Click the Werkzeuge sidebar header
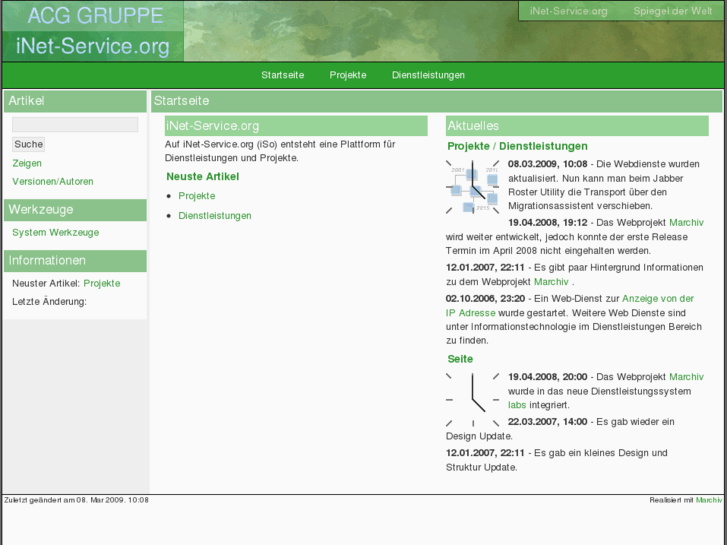Image resolution: width=727 pixels, height=545 pixels. [75, 210]
